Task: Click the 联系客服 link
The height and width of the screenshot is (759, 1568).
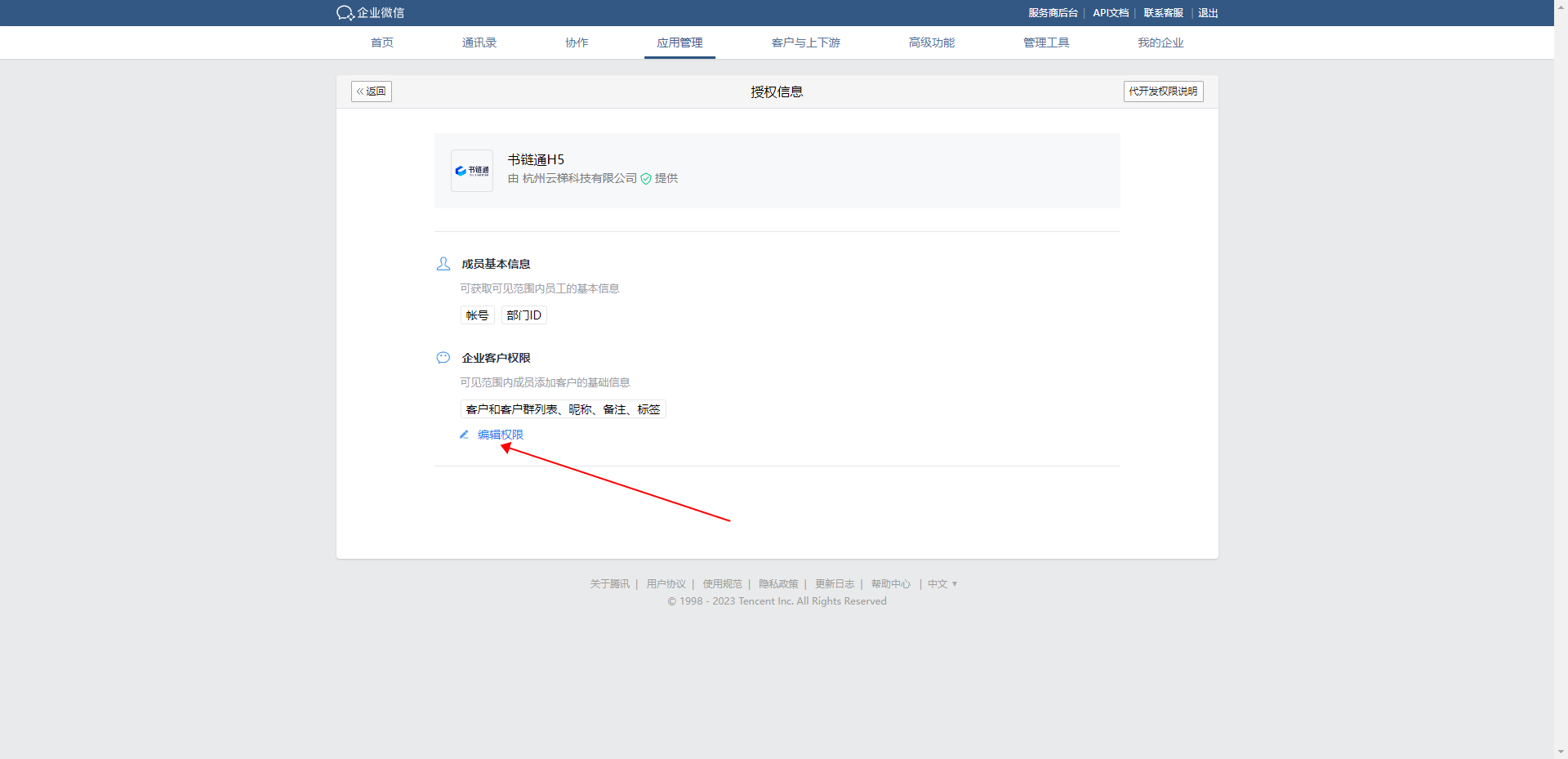Action: 1163,13
